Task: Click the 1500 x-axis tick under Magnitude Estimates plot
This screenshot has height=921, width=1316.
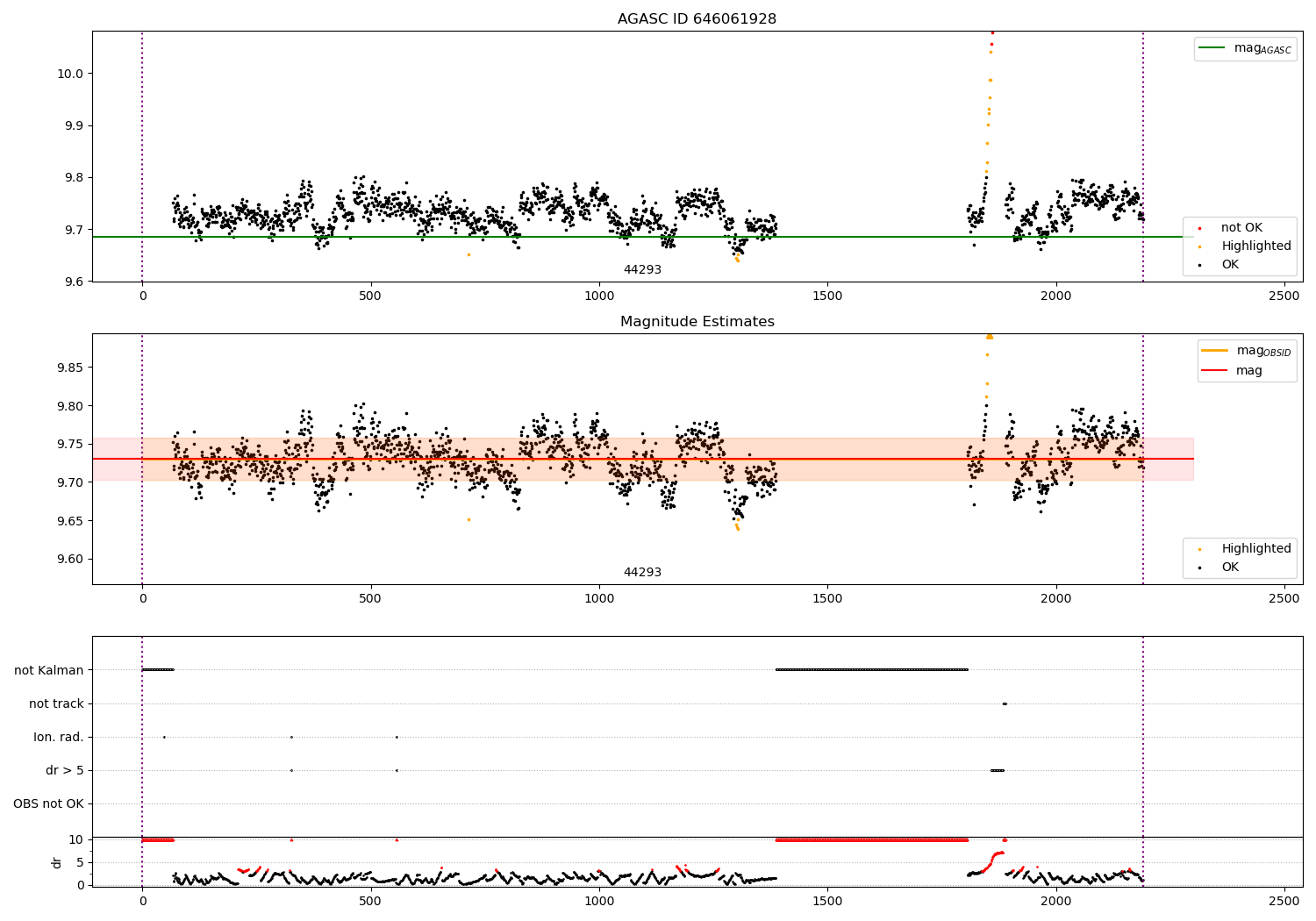Action: (827, 599)
